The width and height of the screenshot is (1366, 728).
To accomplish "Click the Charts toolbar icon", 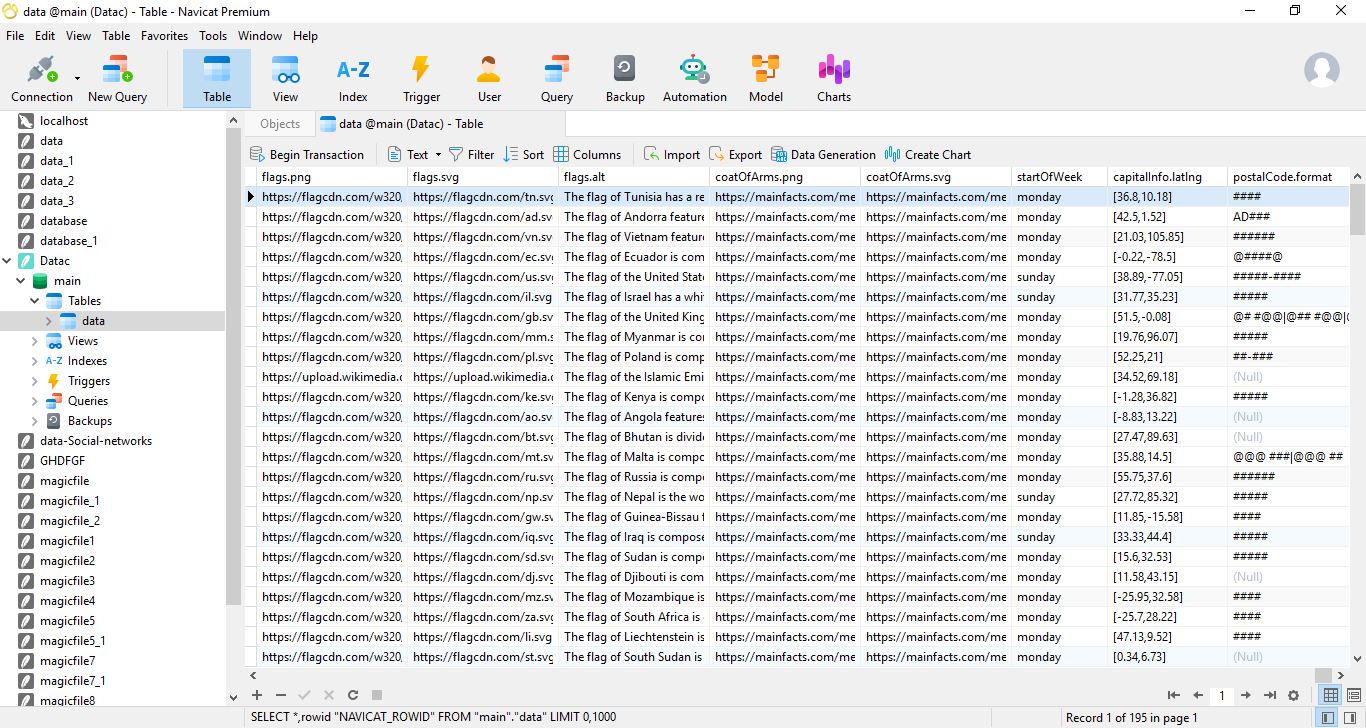I will click(833, 78).
